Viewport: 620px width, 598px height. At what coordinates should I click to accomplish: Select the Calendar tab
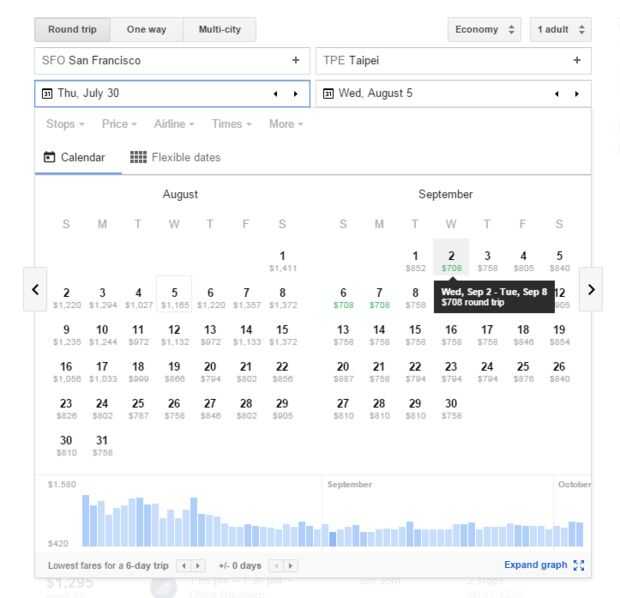77,157
